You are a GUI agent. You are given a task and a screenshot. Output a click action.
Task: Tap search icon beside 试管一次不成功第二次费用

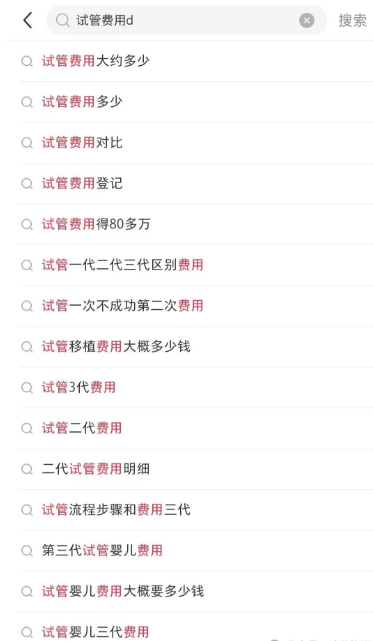27,306
